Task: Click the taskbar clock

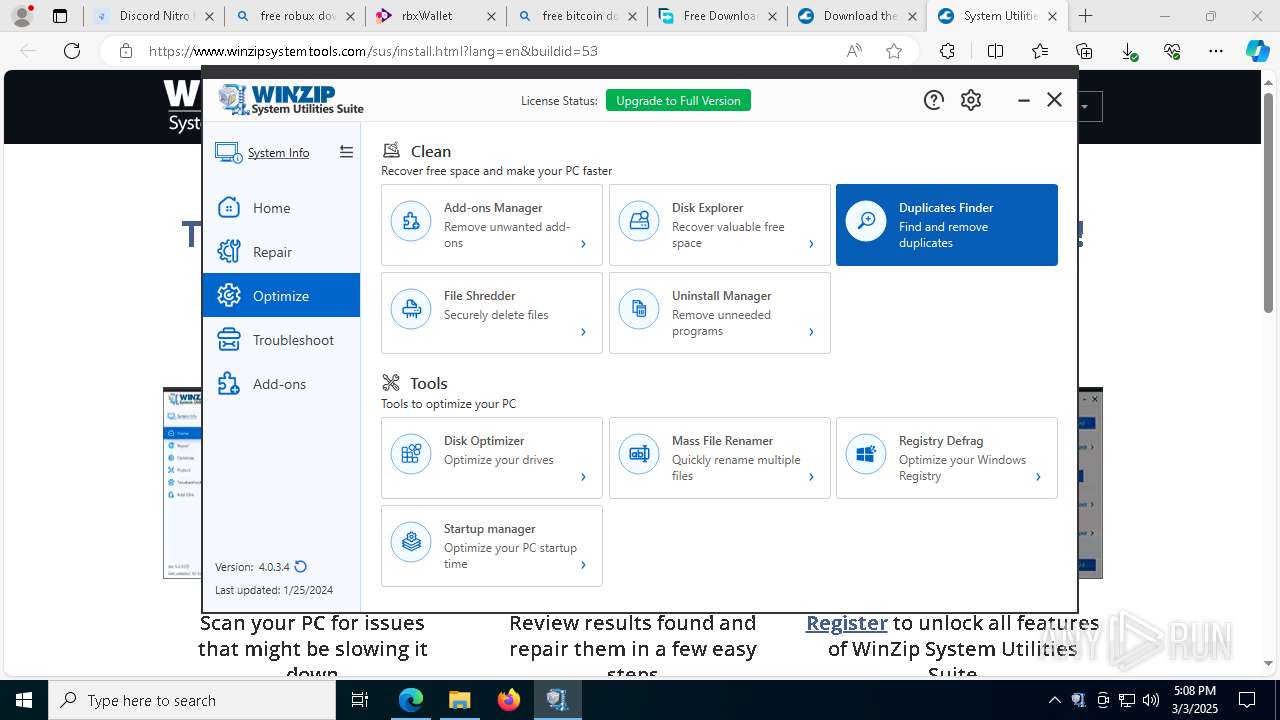Action: pos(1194,700)
